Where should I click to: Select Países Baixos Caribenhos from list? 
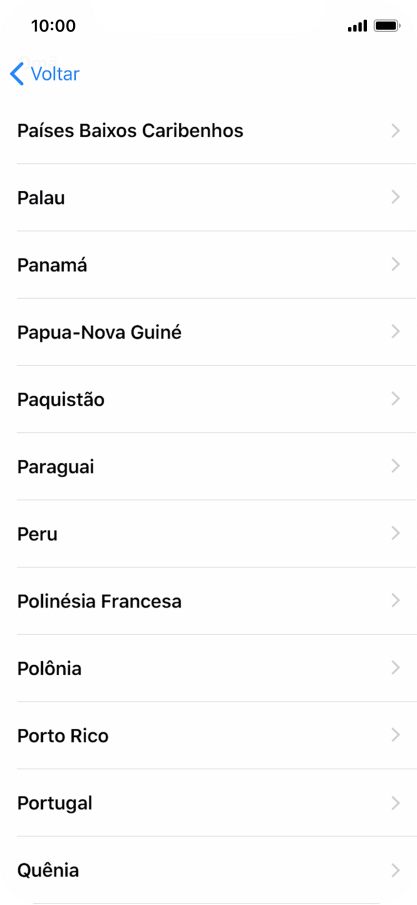(x=208, y=130)
